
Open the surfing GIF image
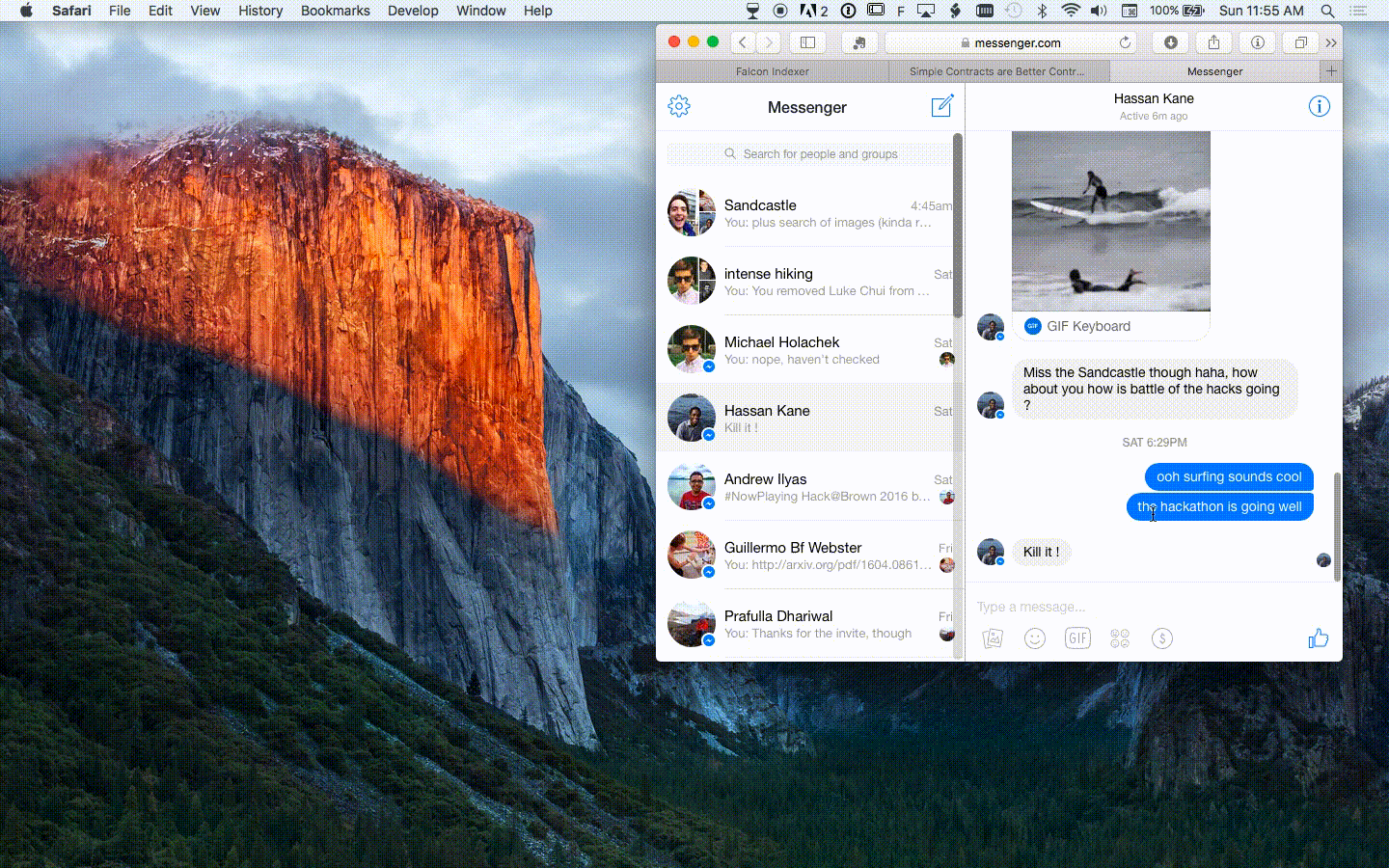(x=1110, y=221)
